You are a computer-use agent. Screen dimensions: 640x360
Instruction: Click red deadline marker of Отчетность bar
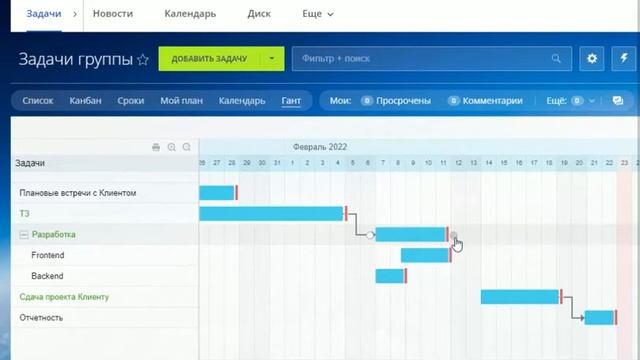point(616,318)
